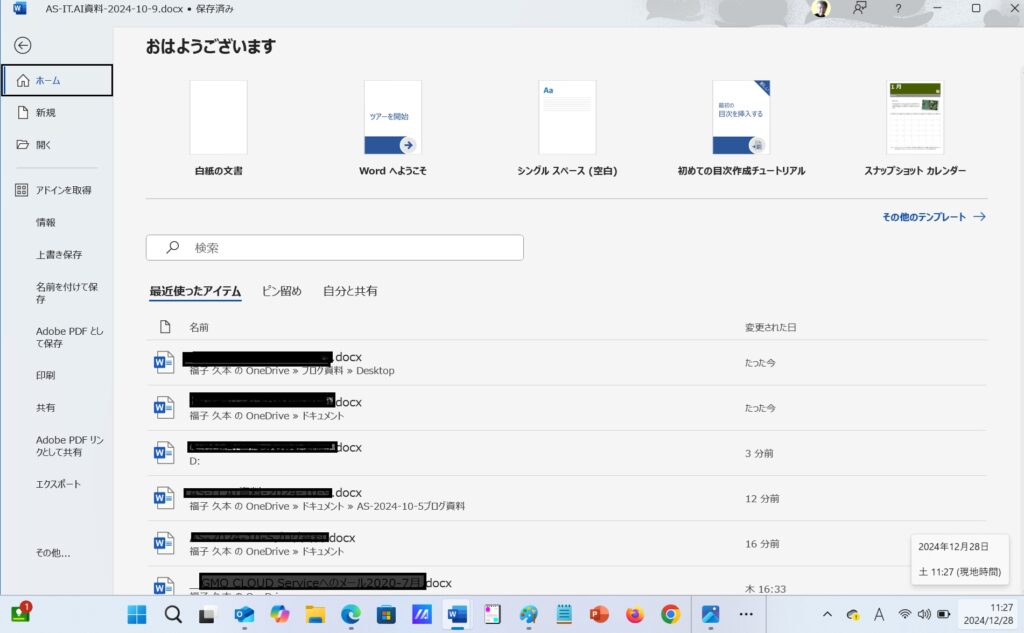Click the magnifier icon in search box
Viewport: 1024px width, 633px height.
(x=172, y=247)
